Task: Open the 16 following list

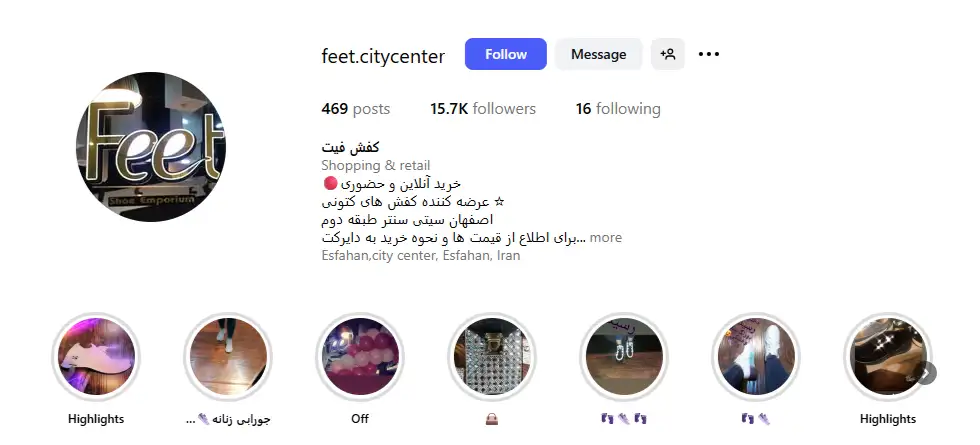Action: [x=618, y=109]
